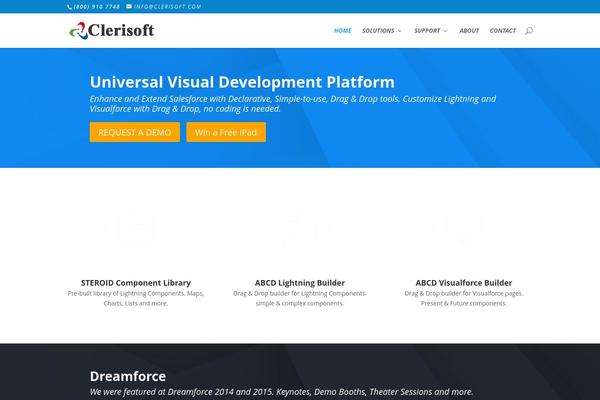This screenshot has height=400, width=600.
Task: Open the search magnifier icon
Action: [529, 31]
